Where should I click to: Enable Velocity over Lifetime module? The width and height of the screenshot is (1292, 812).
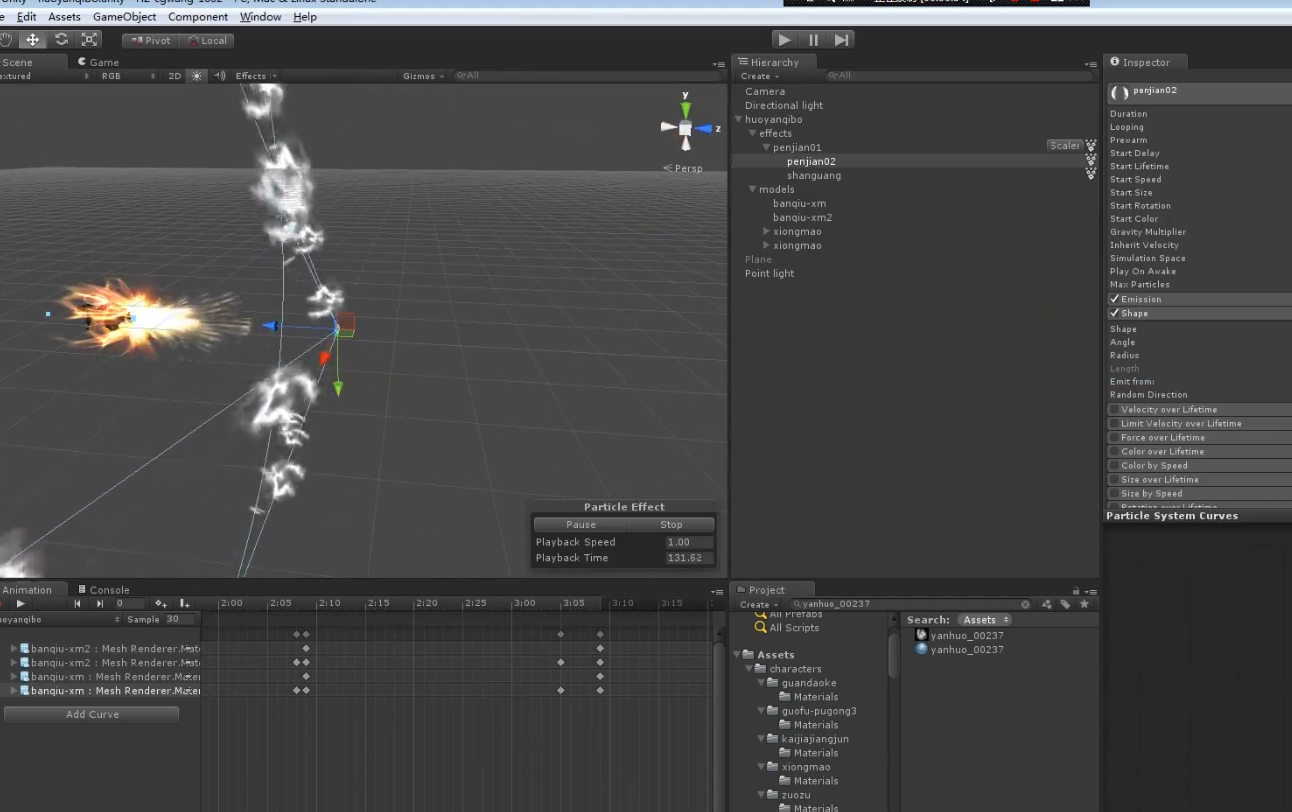coord(1114,409)
